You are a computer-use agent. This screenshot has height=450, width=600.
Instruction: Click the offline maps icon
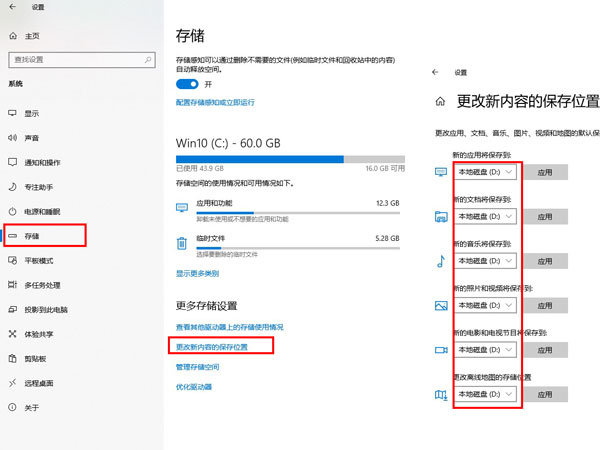click(441, 395)
